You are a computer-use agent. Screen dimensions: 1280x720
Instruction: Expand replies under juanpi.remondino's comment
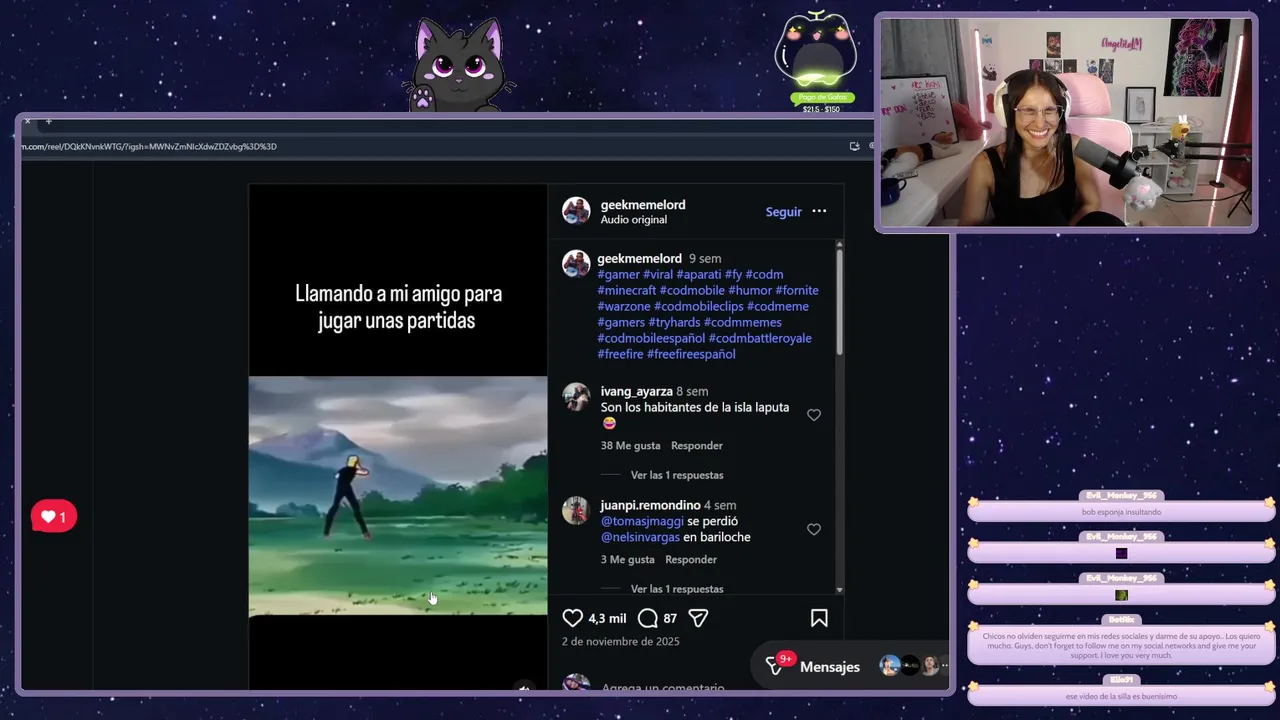click(x=677, y=589)
